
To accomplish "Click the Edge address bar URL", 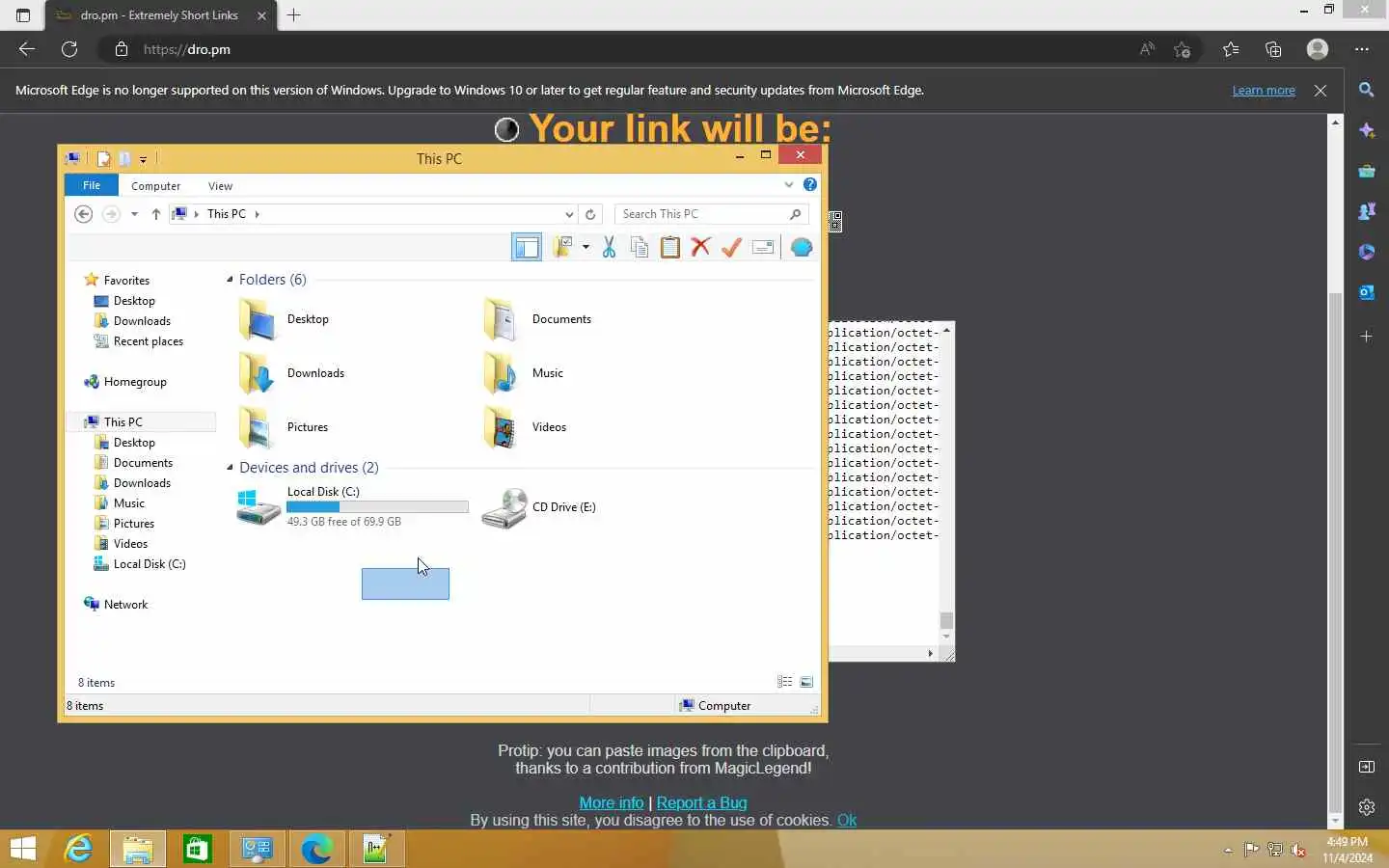I will tap(187, 49).
